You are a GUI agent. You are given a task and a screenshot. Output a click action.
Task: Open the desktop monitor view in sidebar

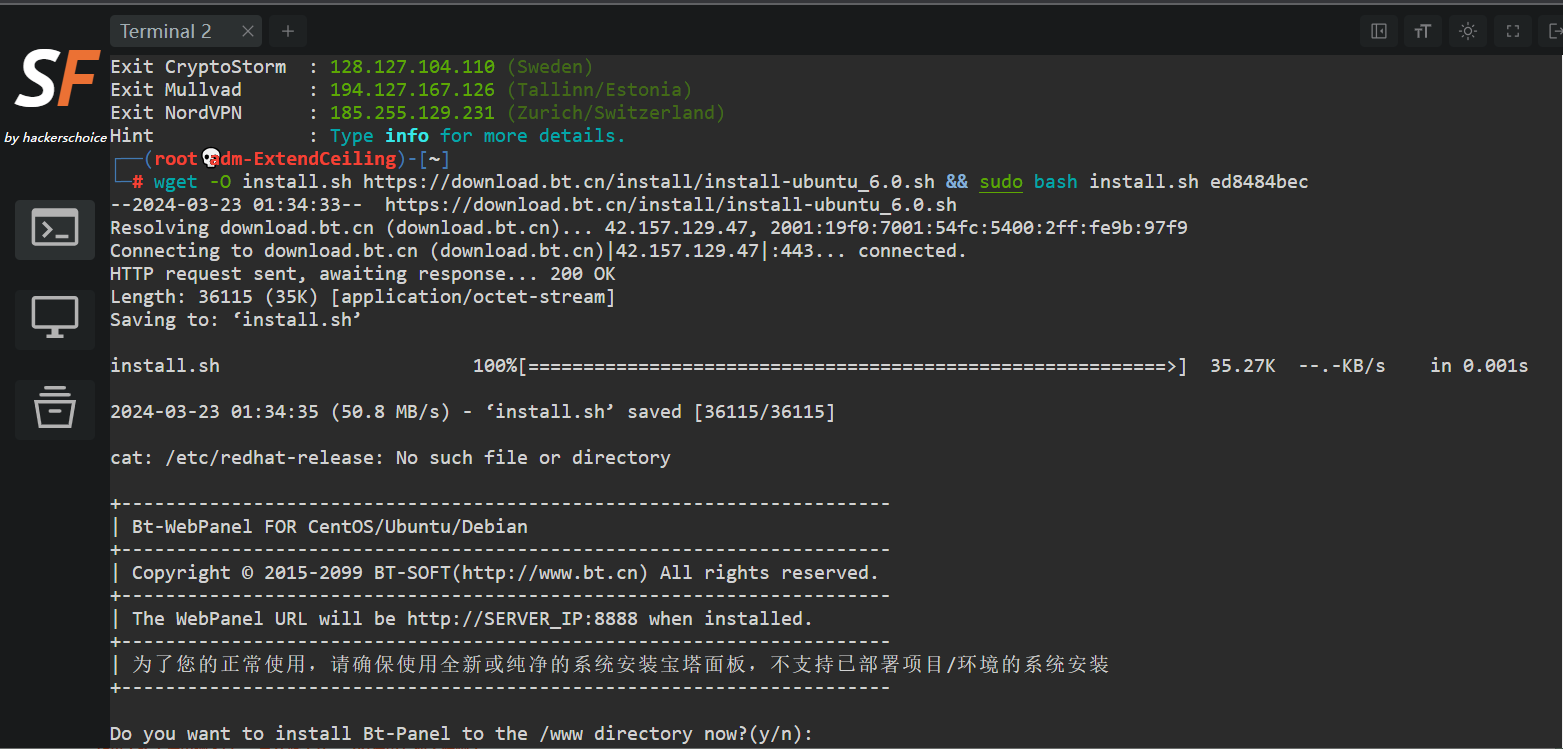click(55, 319)
